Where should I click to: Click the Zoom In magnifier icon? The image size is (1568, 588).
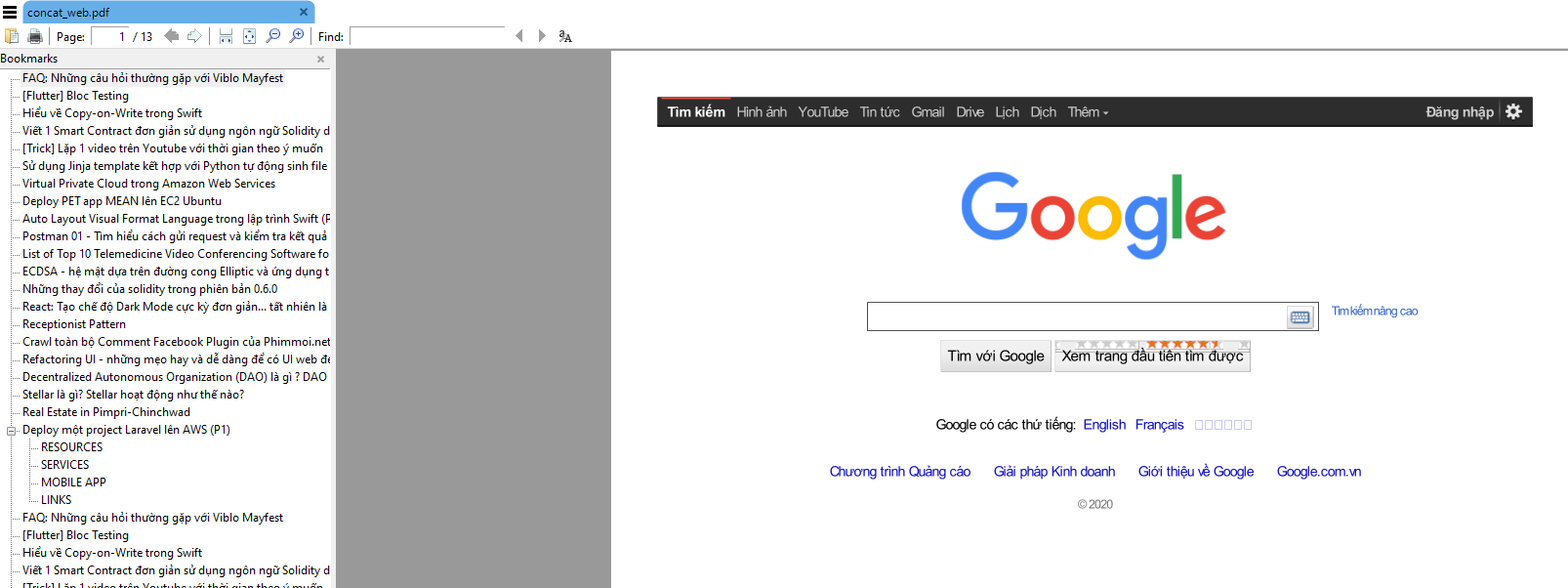[297, 36]
